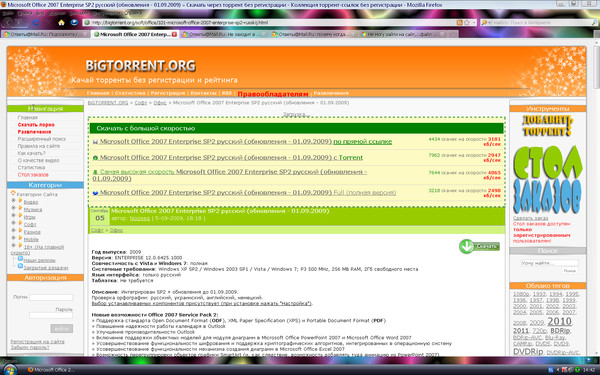Click the Firefox home icon
The width and height of the screenshot is (600, 375).
(x=61, y=23)
